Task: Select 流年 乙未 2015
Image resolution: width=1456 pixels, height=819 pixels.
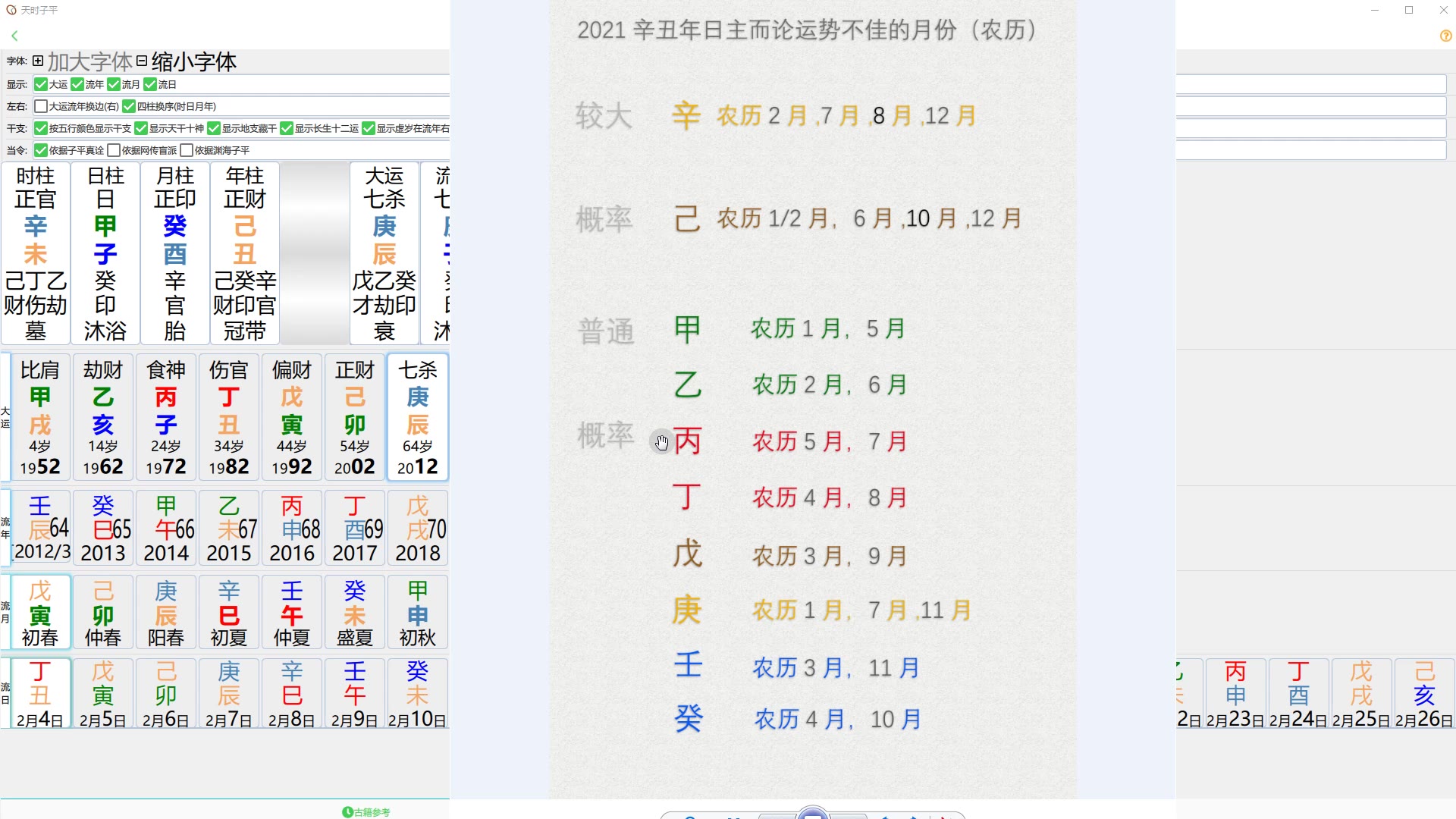Action: 229,528
